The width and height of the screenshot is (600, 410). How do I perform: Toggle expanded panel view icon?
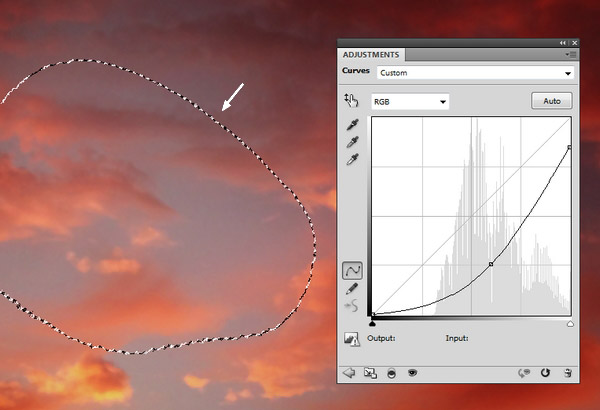coord(369,373)
